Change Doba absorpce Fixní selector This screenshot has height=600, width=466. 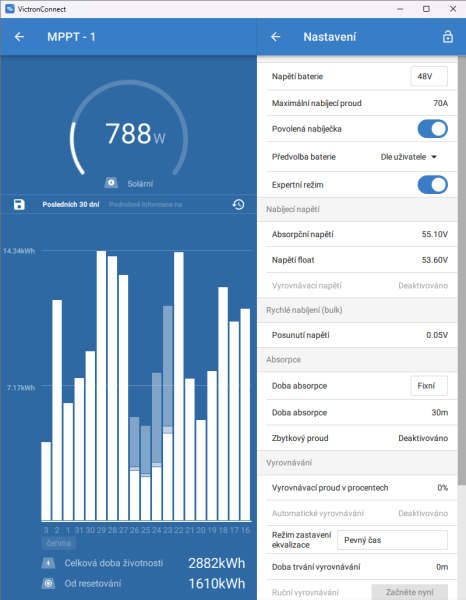tap(429, 386)
